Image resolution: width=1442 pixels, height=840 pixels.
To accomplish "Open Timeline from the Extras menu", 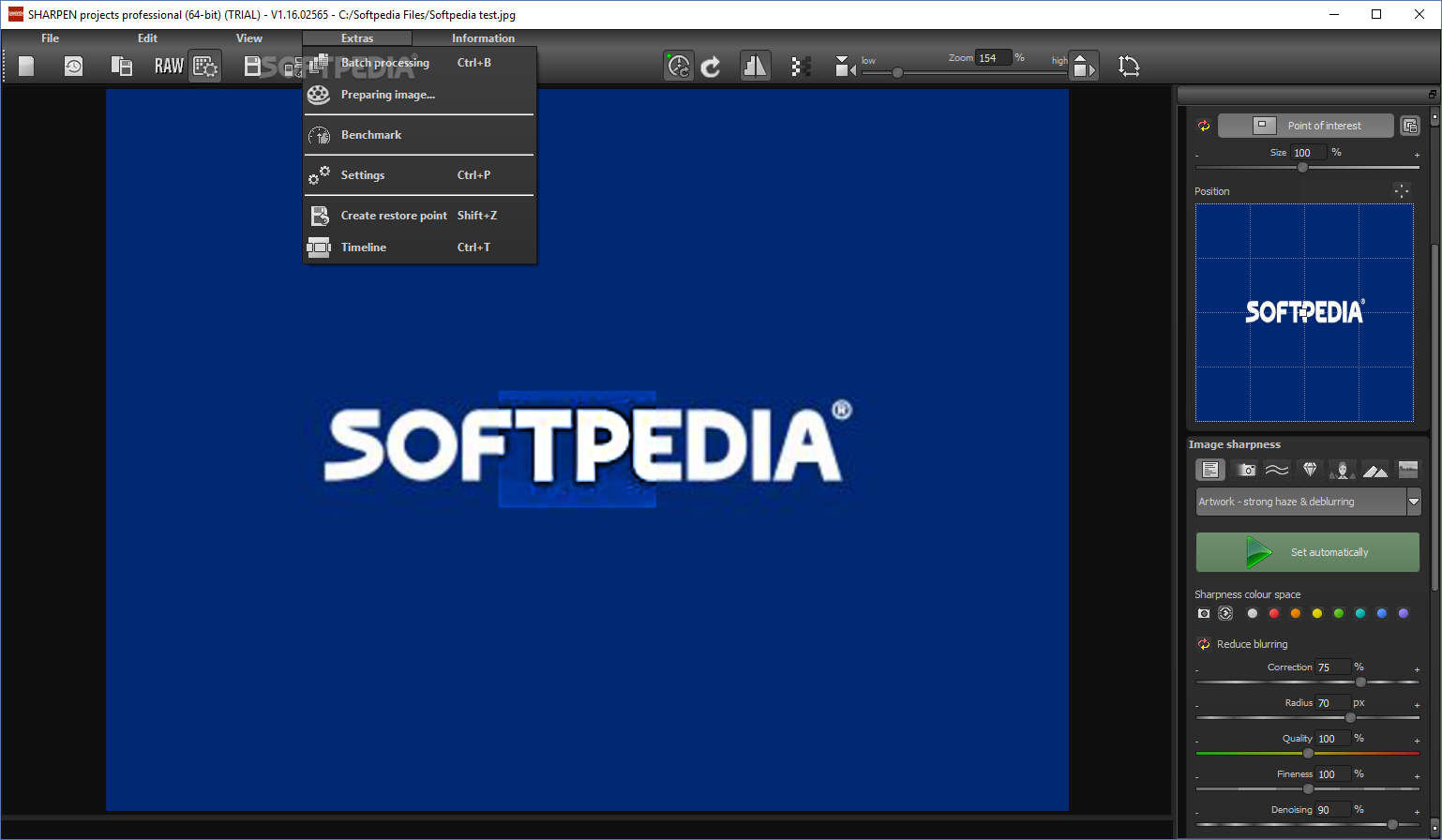I will (419, 247).
